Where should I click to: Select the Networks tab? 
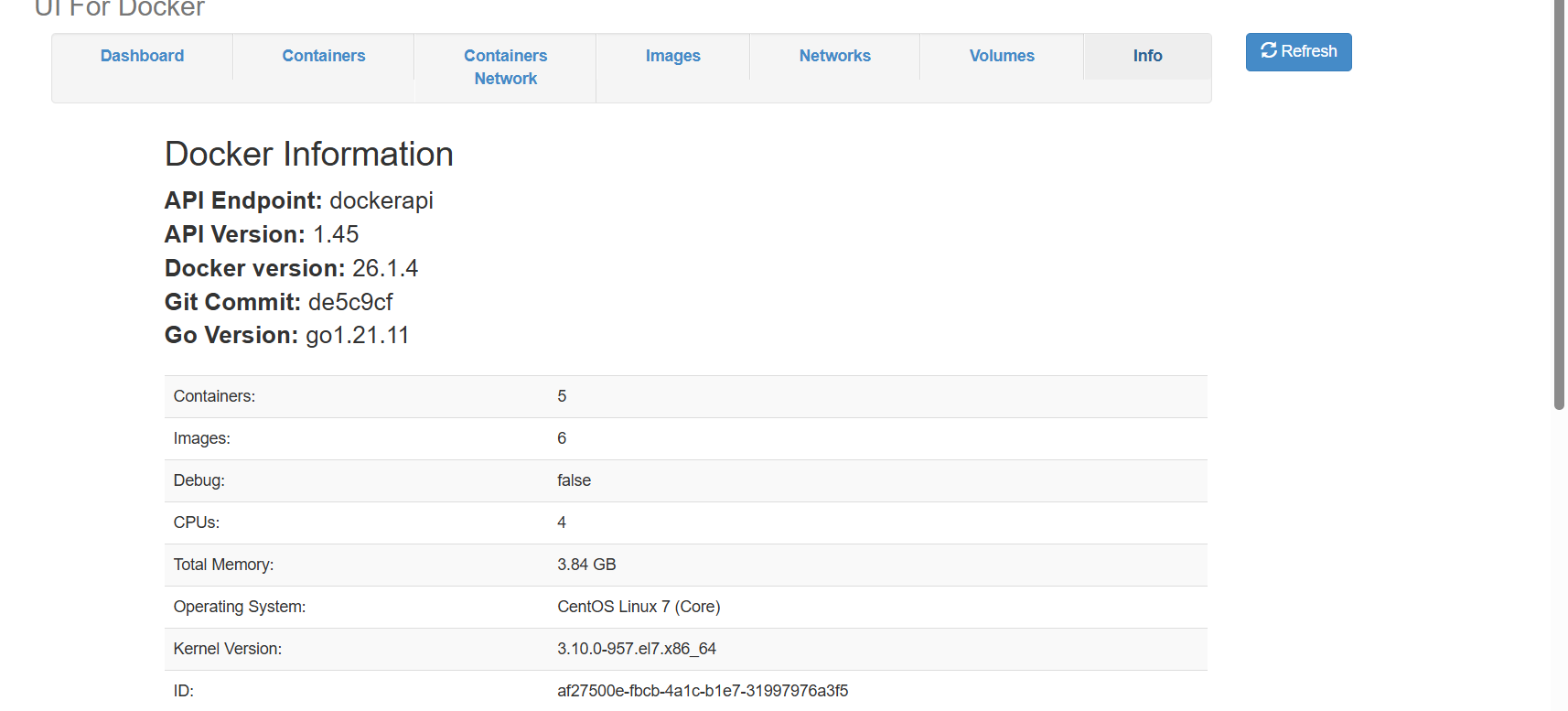click(x=834, y=56)
